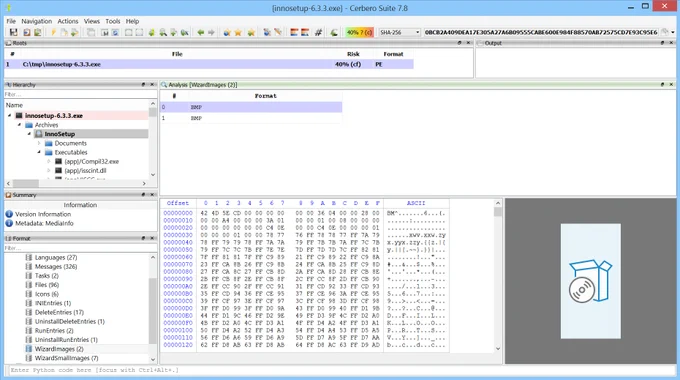Float the Roots panel using its detach icon
Viewport: 680px width, 380px height.
click(x=459, y=43)
